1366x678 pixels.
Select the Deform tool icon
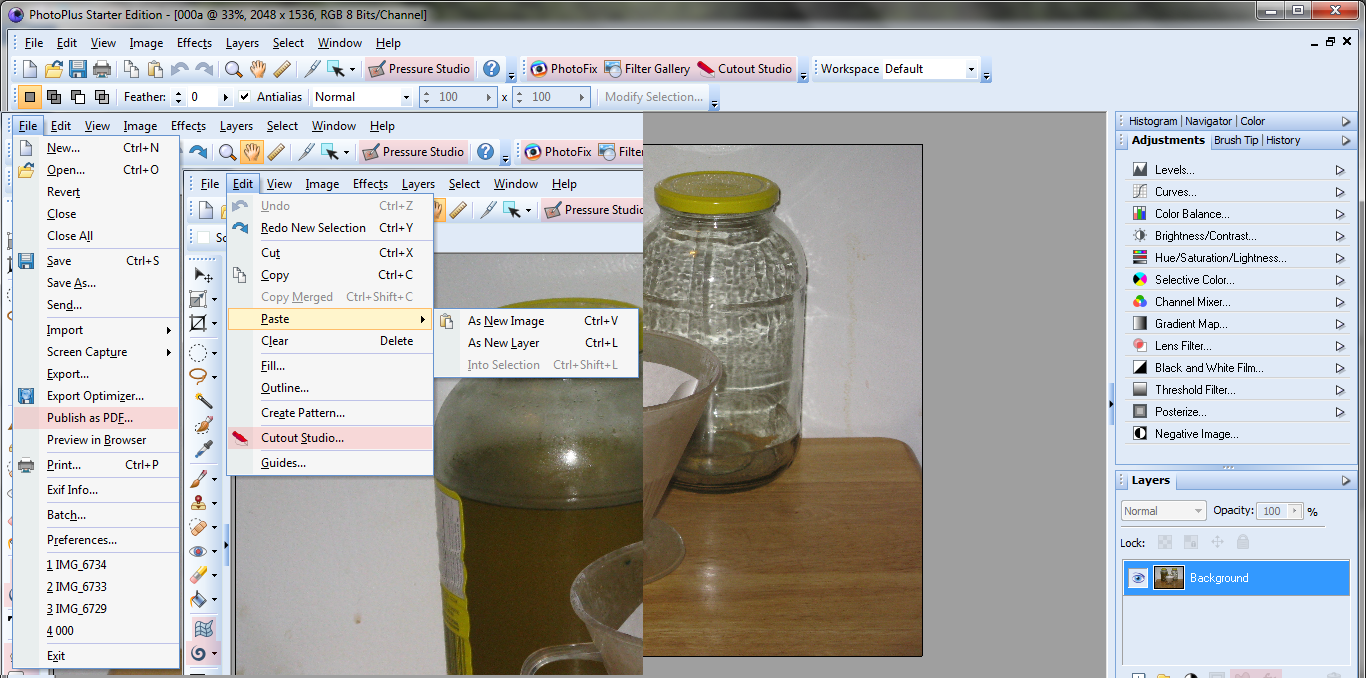click(200, 299)
